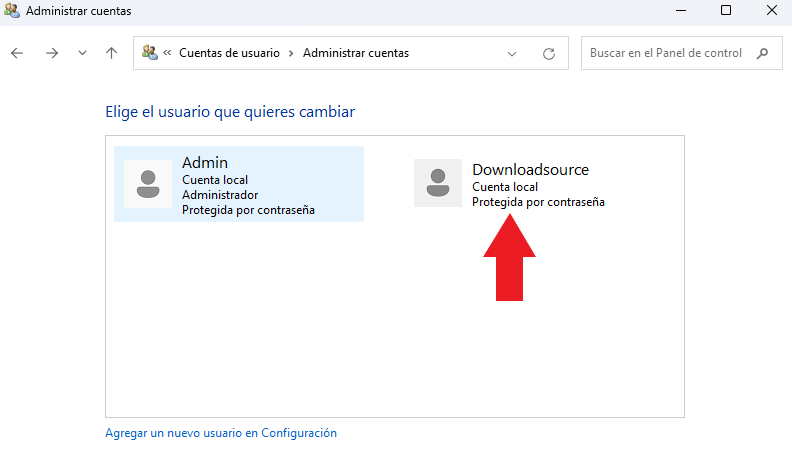Click 'Protegida por contraseña' under Downloadsource

(x=538, y=202)
